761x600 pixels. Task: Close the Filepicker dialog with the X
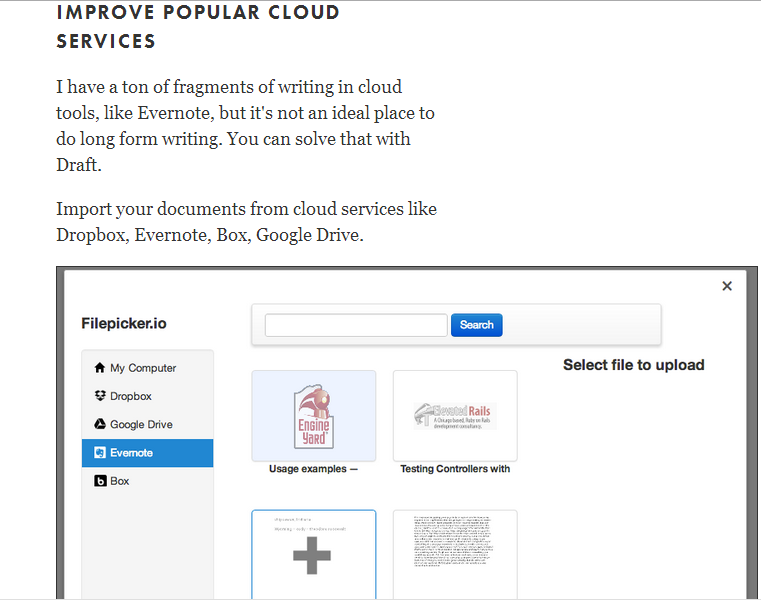pyautogui.click(x=727, y=286)
